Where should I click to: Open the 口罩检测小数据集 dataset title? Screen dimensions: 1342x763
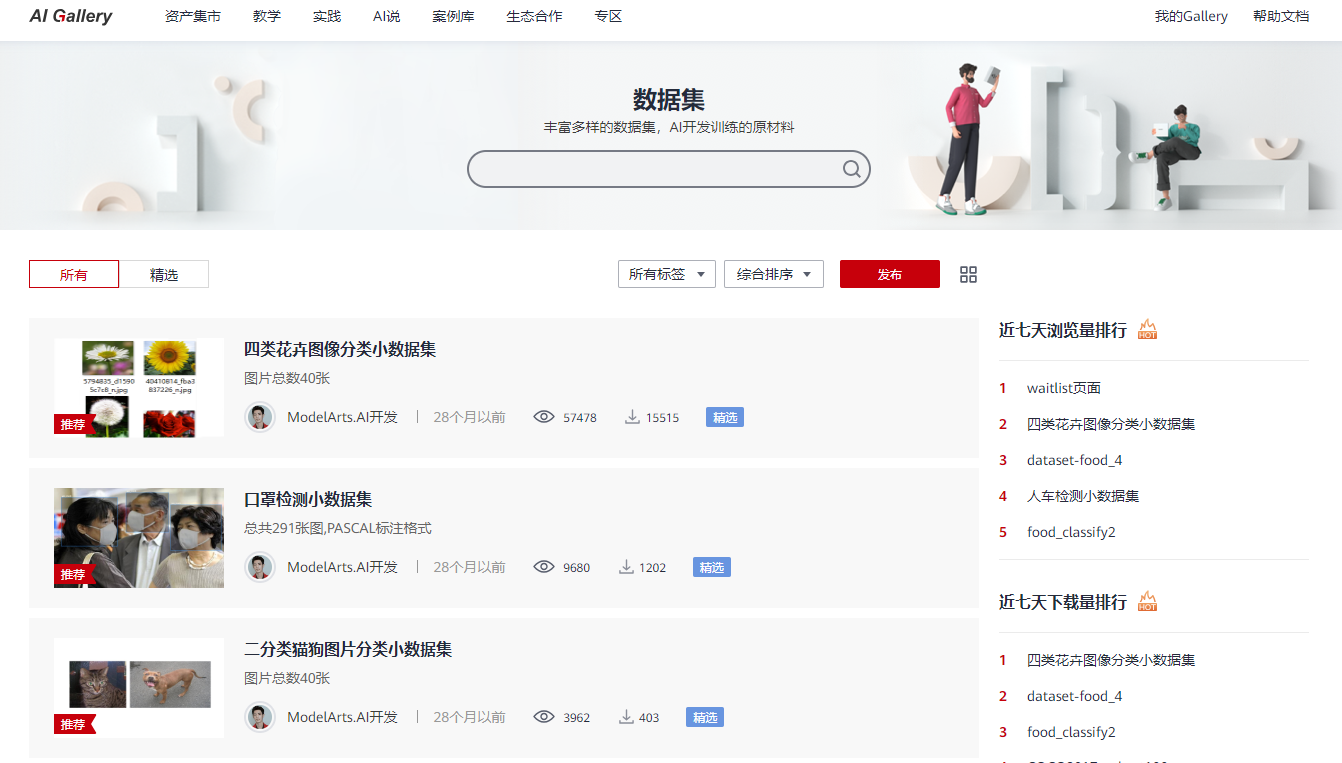tap(308, 499)
